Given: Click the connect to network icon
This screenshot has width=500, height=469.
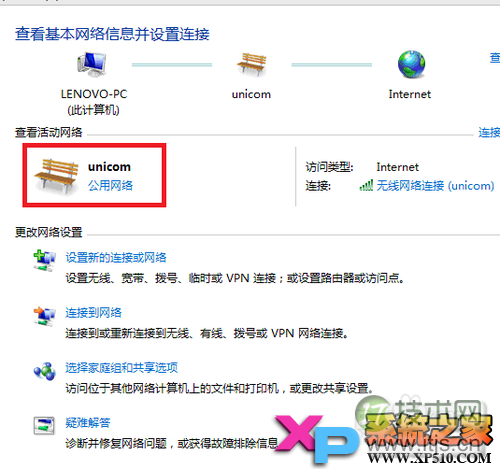Looking at the screenshot, I should click(44, 316).
